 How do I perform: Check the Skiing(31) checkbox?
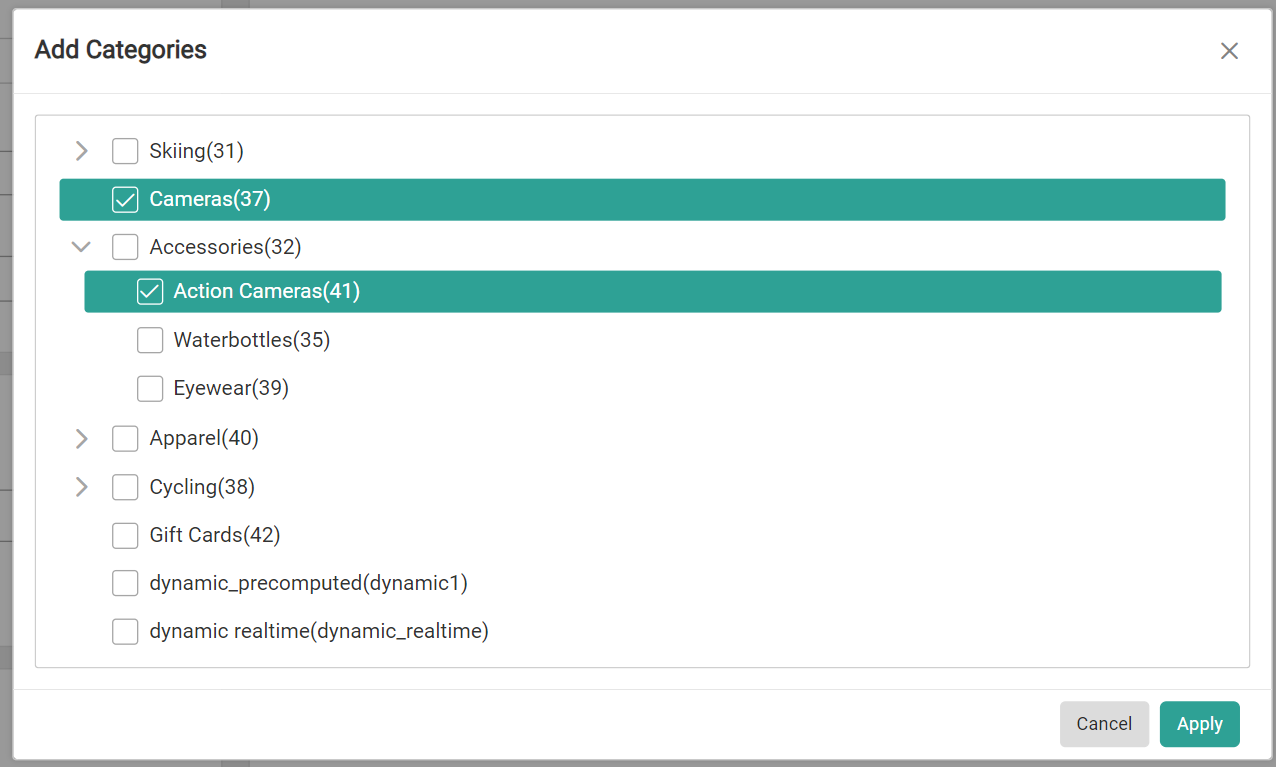point(124,150)
